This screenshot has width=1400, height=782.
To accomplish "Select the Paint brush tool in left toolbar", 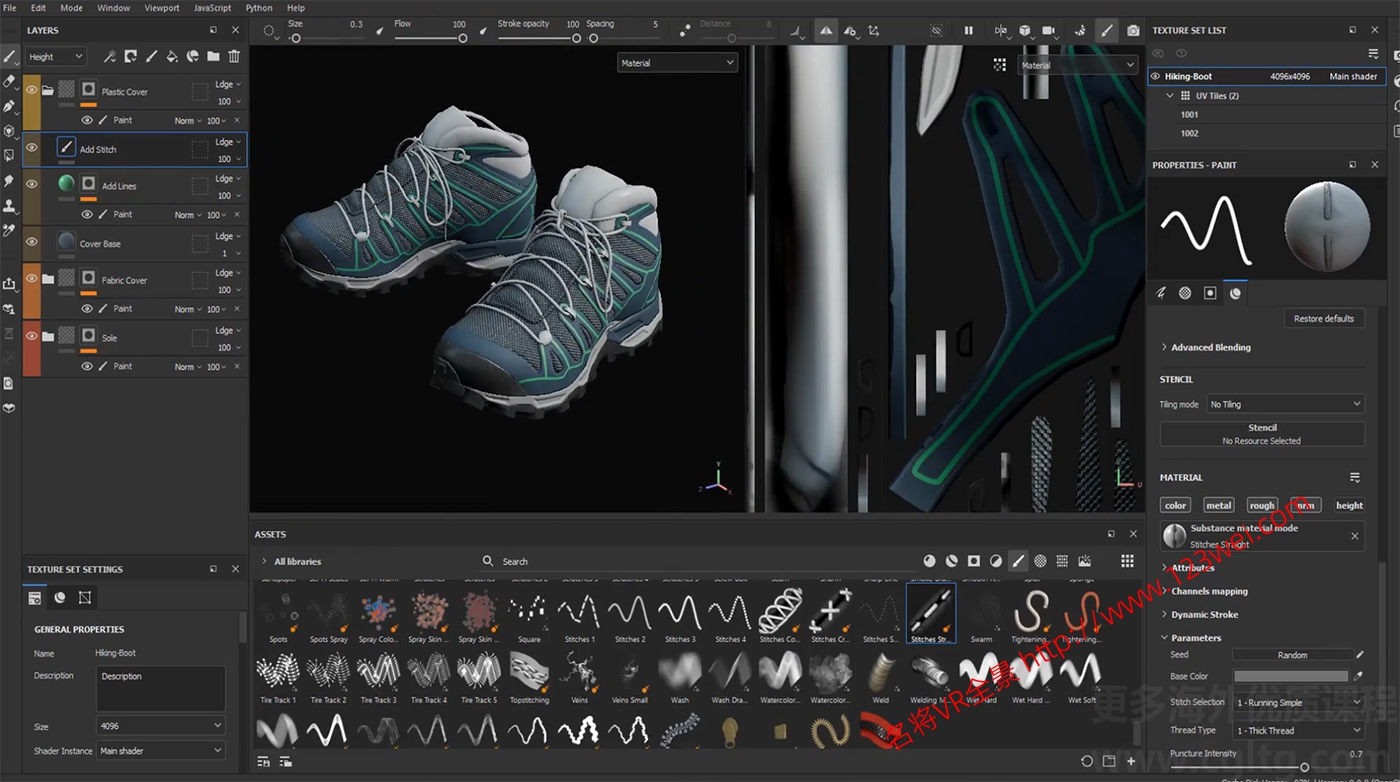I will click(10, 56).
